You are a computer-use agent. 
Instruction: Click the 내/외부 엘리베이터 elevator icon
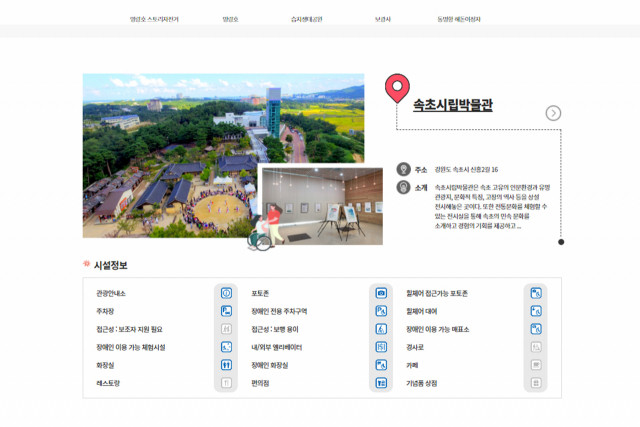(x=381, y=347)
